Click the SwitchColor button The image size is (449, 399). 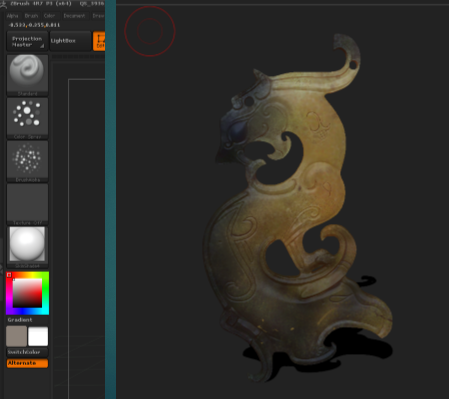(x=27, y=352)
